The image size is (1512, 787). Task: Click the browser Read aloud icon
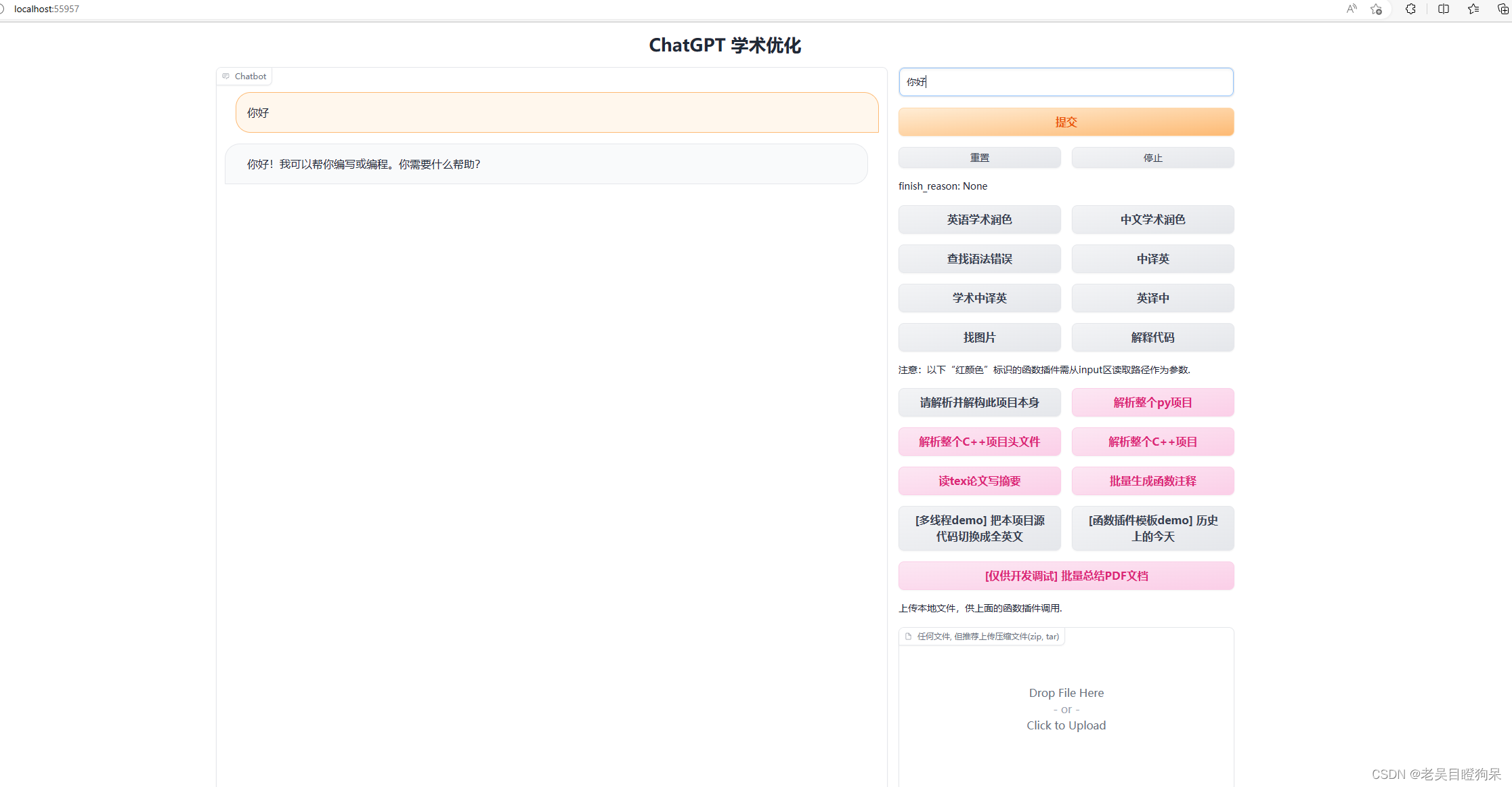pos(1352,9)
